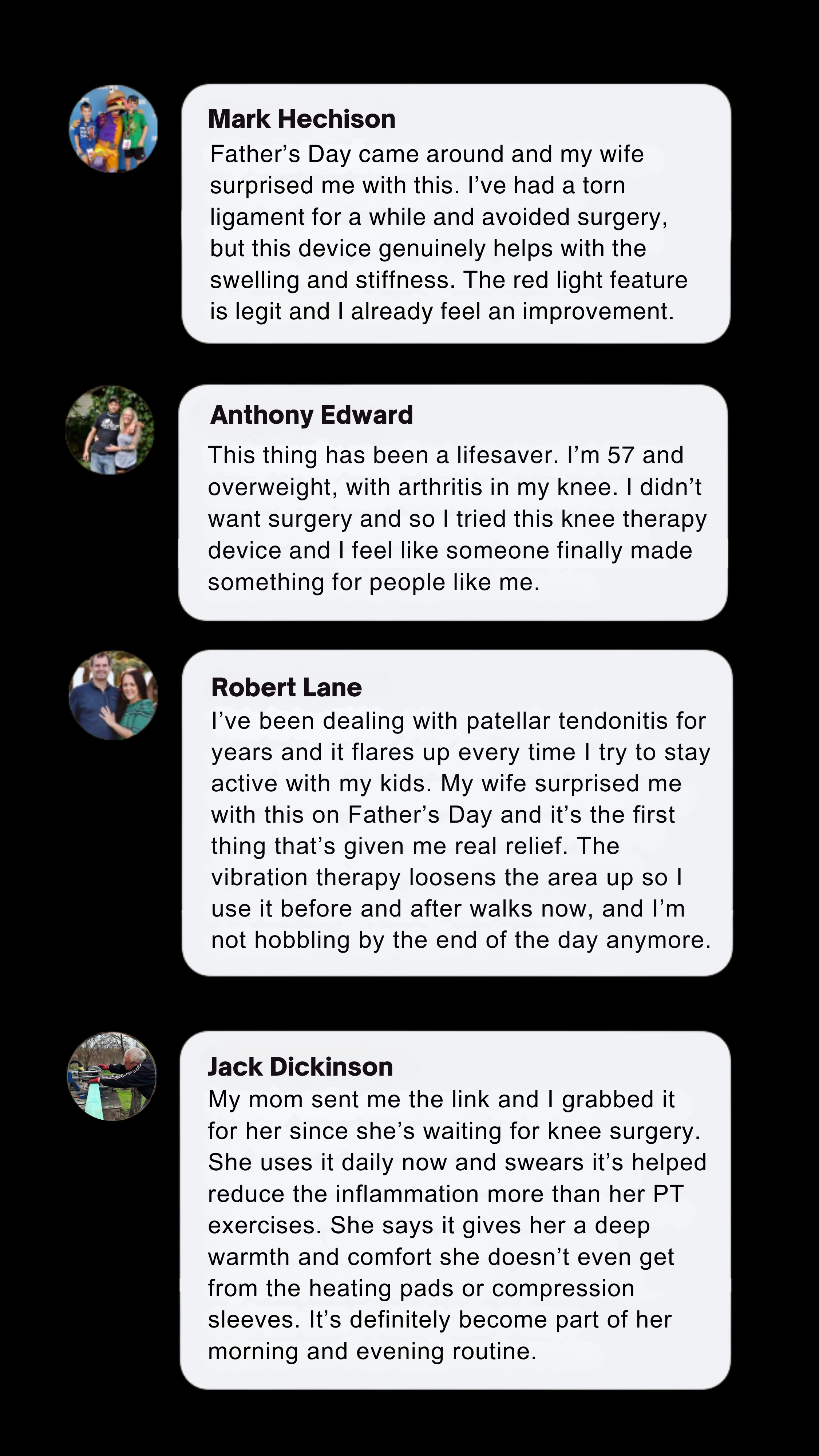Click "not hobbling by the end" line
This screenshot has height=1456, width=819.
(x=461, y=941)
